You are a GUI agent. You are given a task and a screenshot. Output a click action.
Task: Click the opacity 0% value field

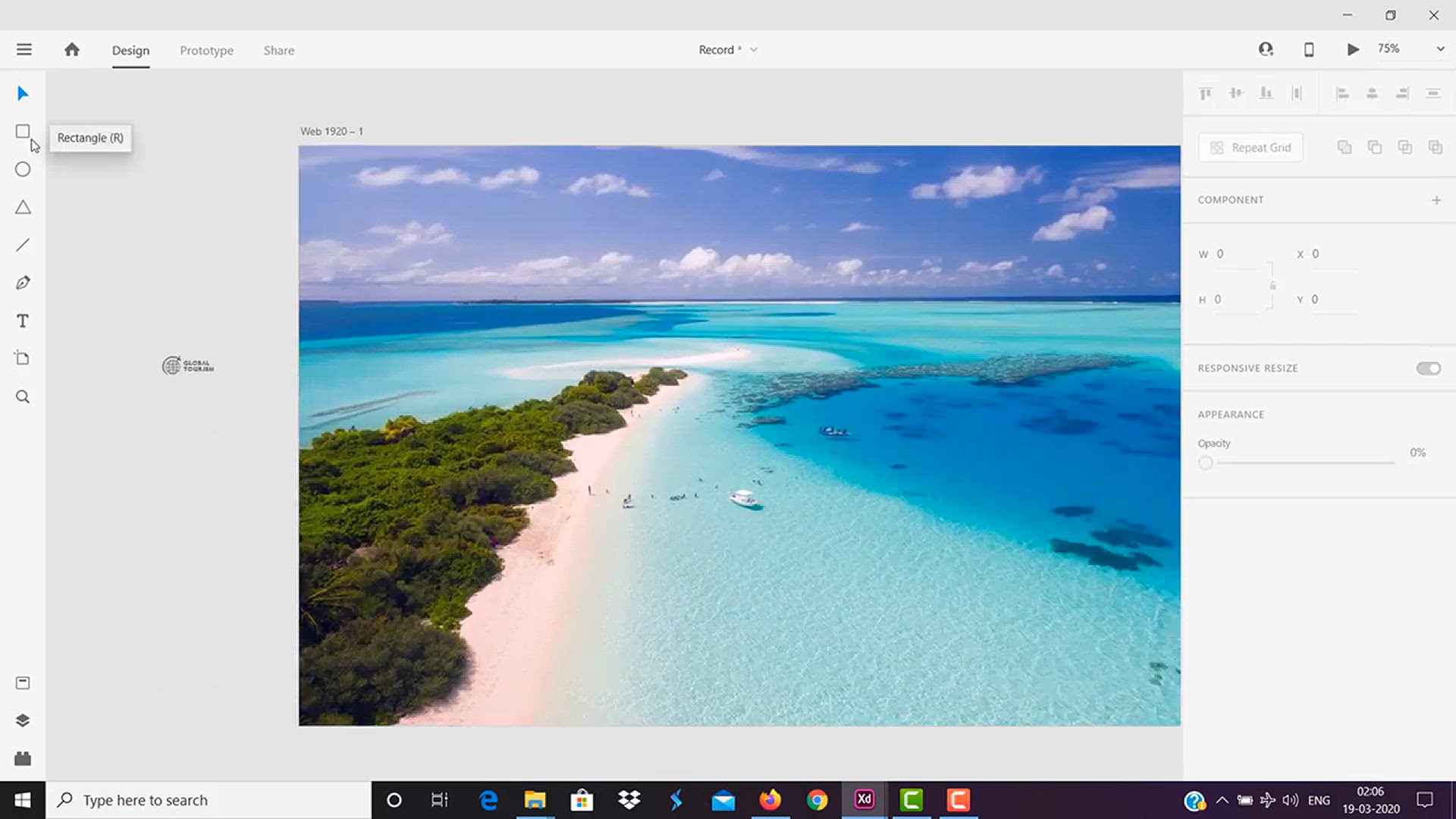coord(1418,453)
